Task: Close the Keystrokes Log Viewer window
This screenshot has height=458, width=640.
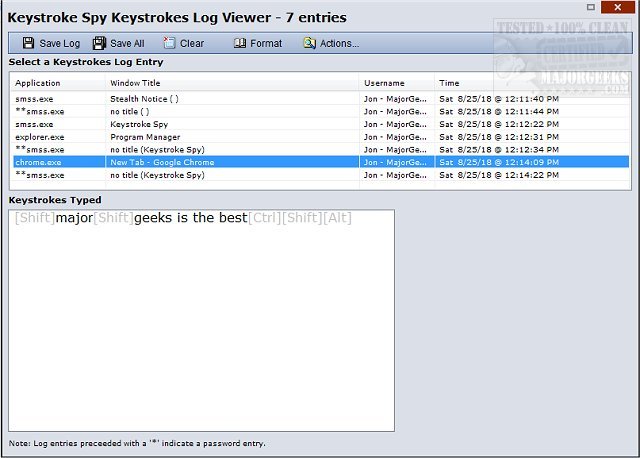Action: (x=618, y=7)
